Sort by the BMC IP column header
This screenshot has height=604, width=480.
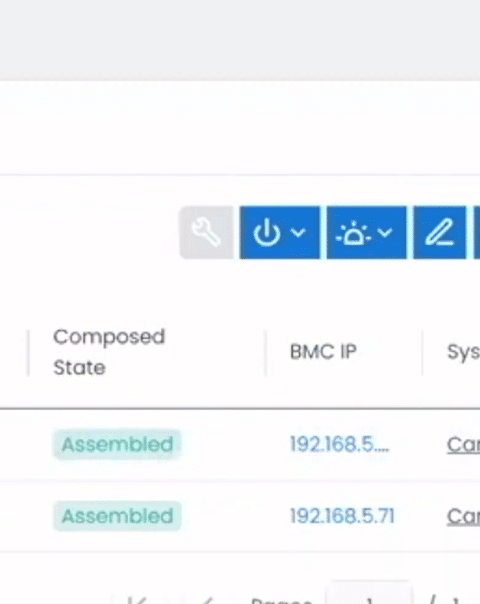pos(323,352)
